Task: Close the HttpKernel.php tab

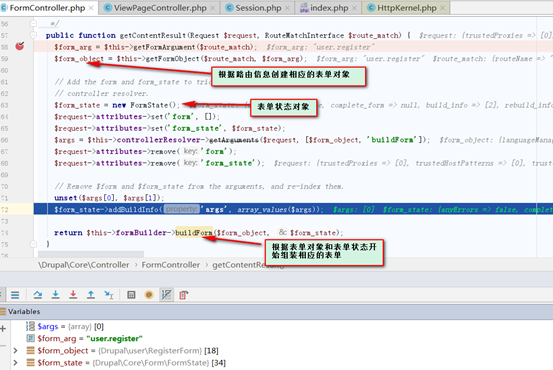Action: click(x=442, y=8)
